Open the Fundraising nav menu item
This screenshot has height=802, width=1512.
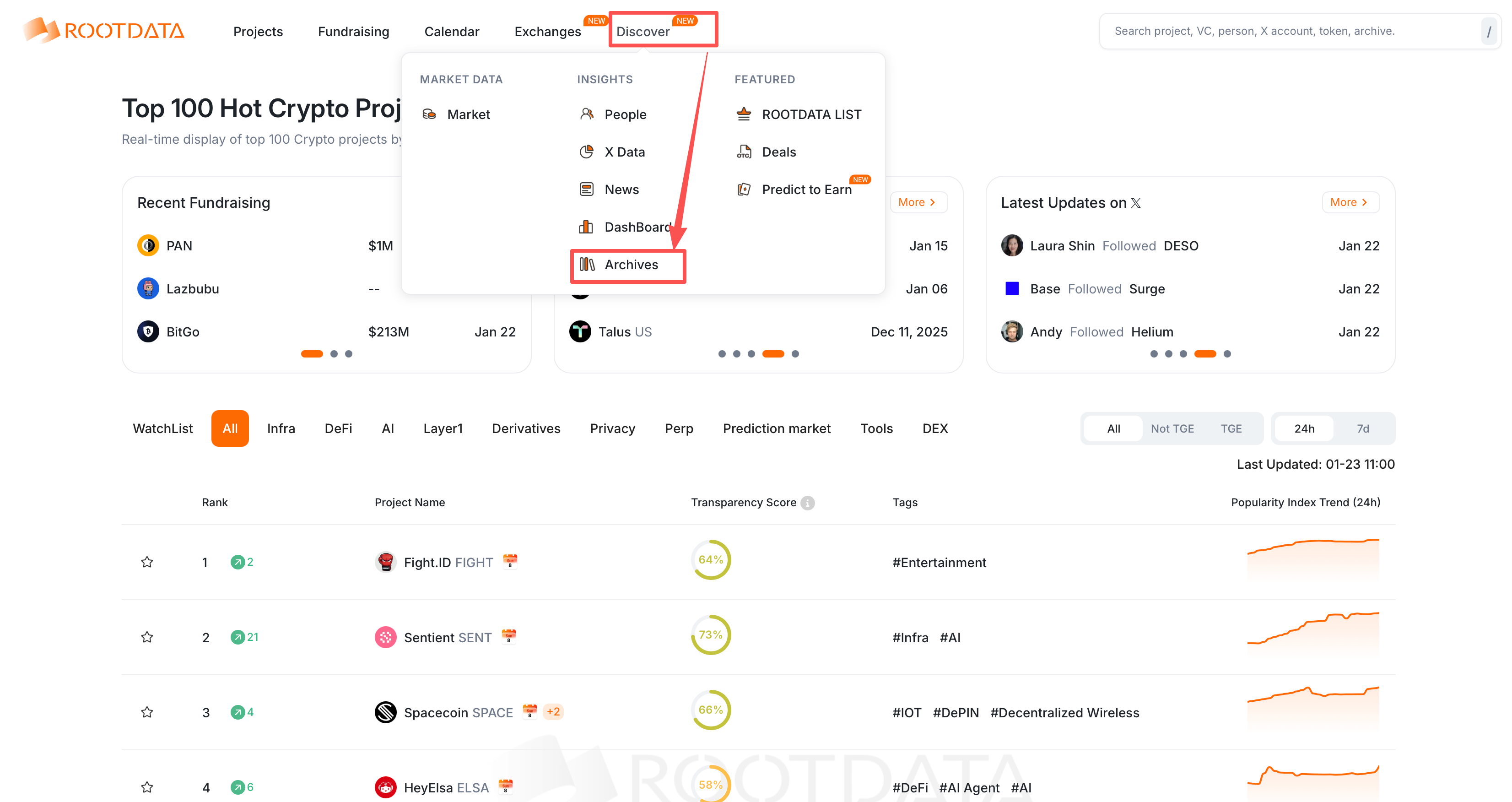[353, 32]
